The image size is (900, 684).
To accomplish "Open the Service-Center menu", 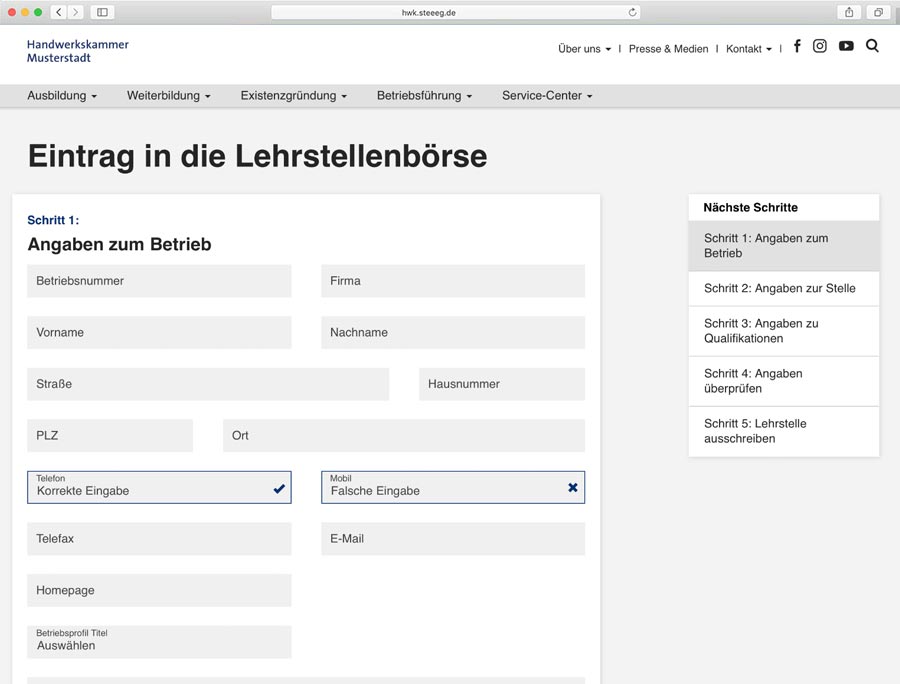I will pyautogui.click(x=547, y=96).
